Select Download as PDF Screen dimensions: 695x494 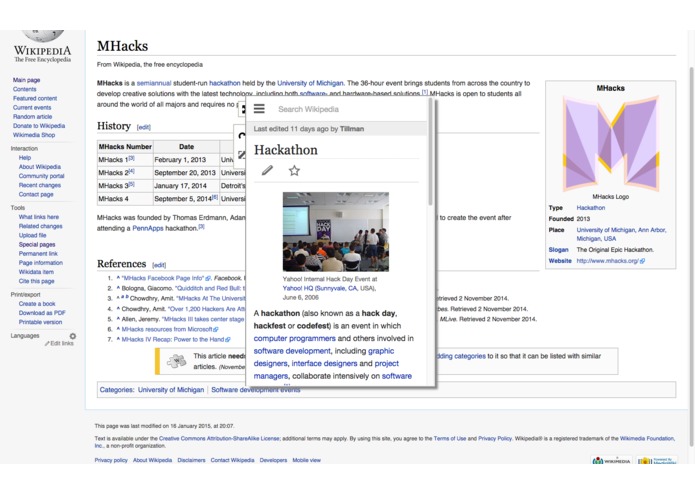42,313
